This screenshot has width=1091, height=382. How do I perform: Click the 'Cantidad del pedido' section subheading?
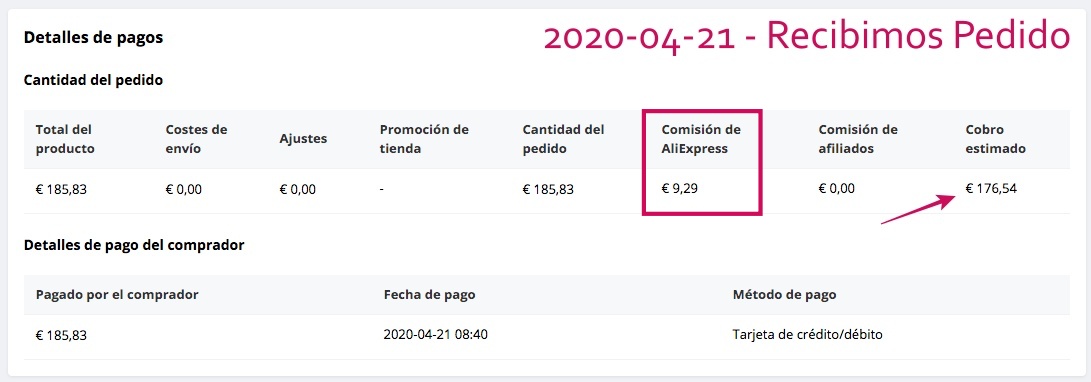coord(93,80)
